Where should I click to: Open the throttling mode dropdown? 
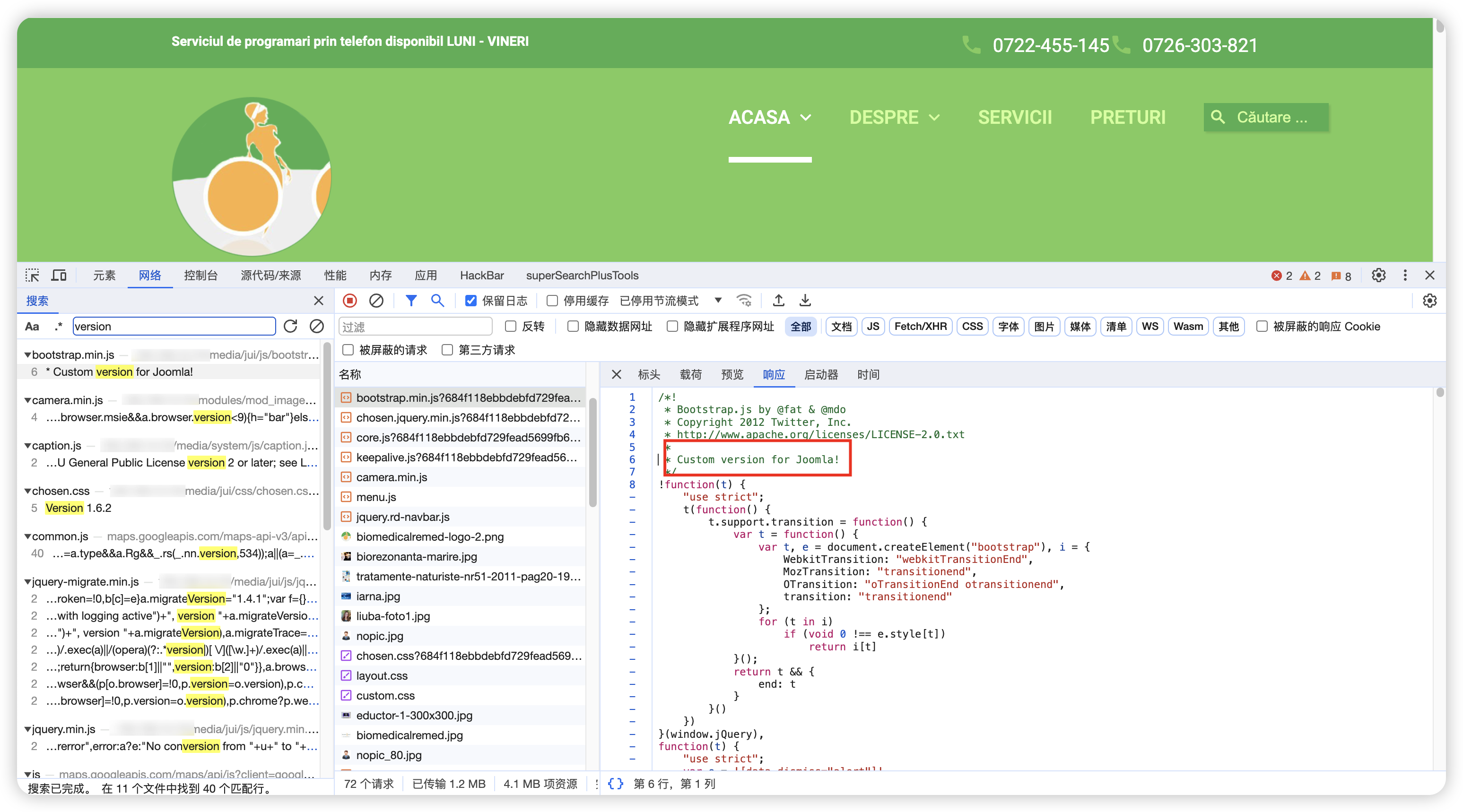click(x=670, y=301)
